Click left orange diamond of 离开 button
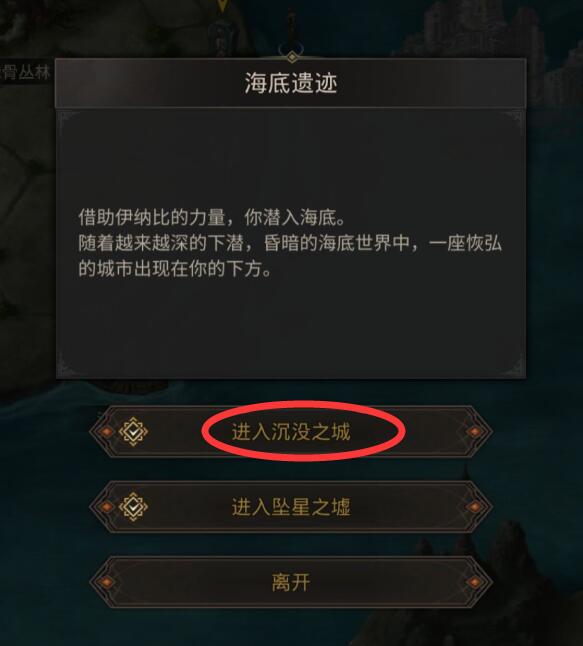The height and width of the screenshot is (646, 583). 107,582
